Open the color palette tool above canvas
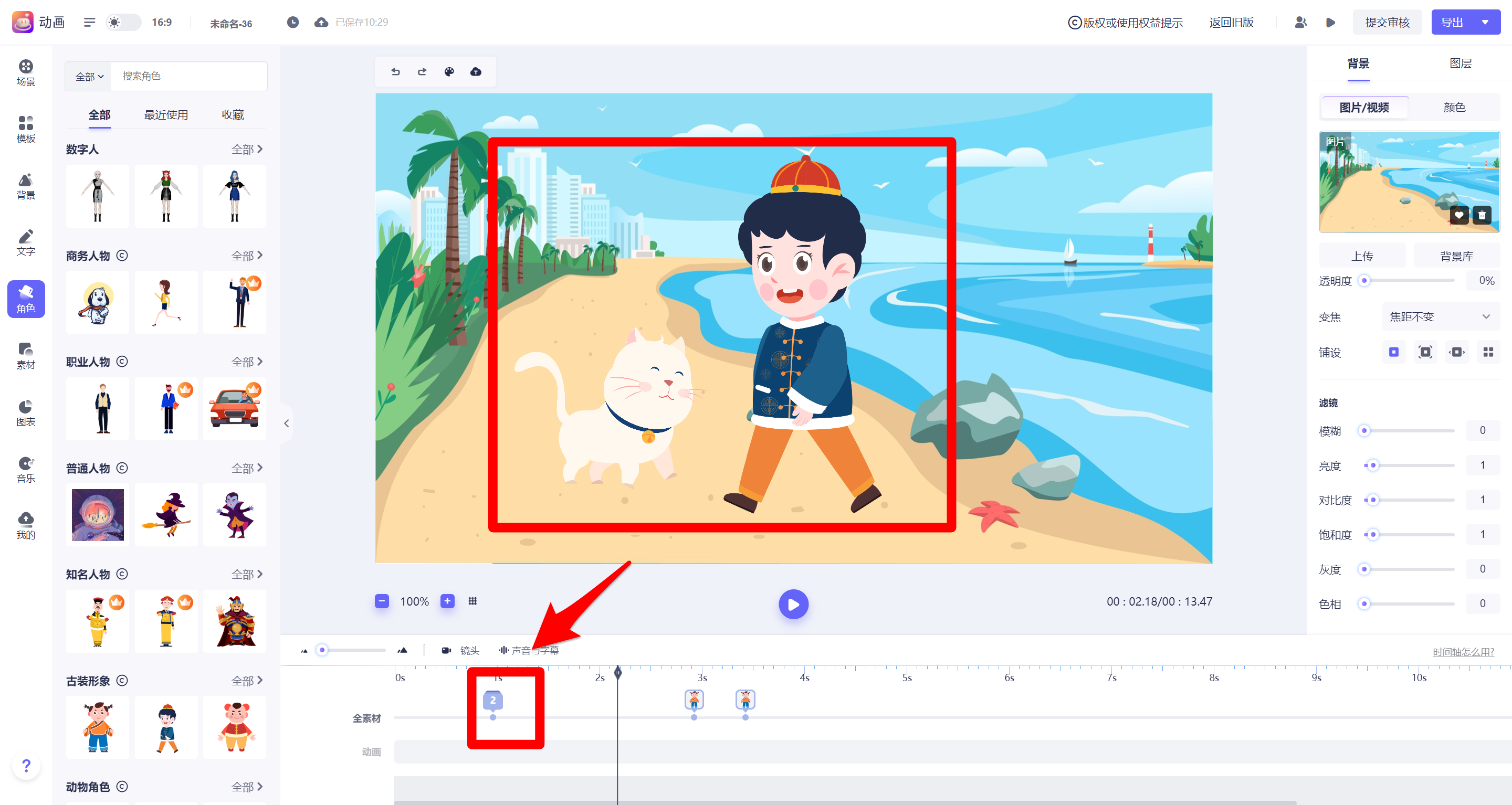The height and width of the screenshot is (805, 1512). [x=449, y=71]
